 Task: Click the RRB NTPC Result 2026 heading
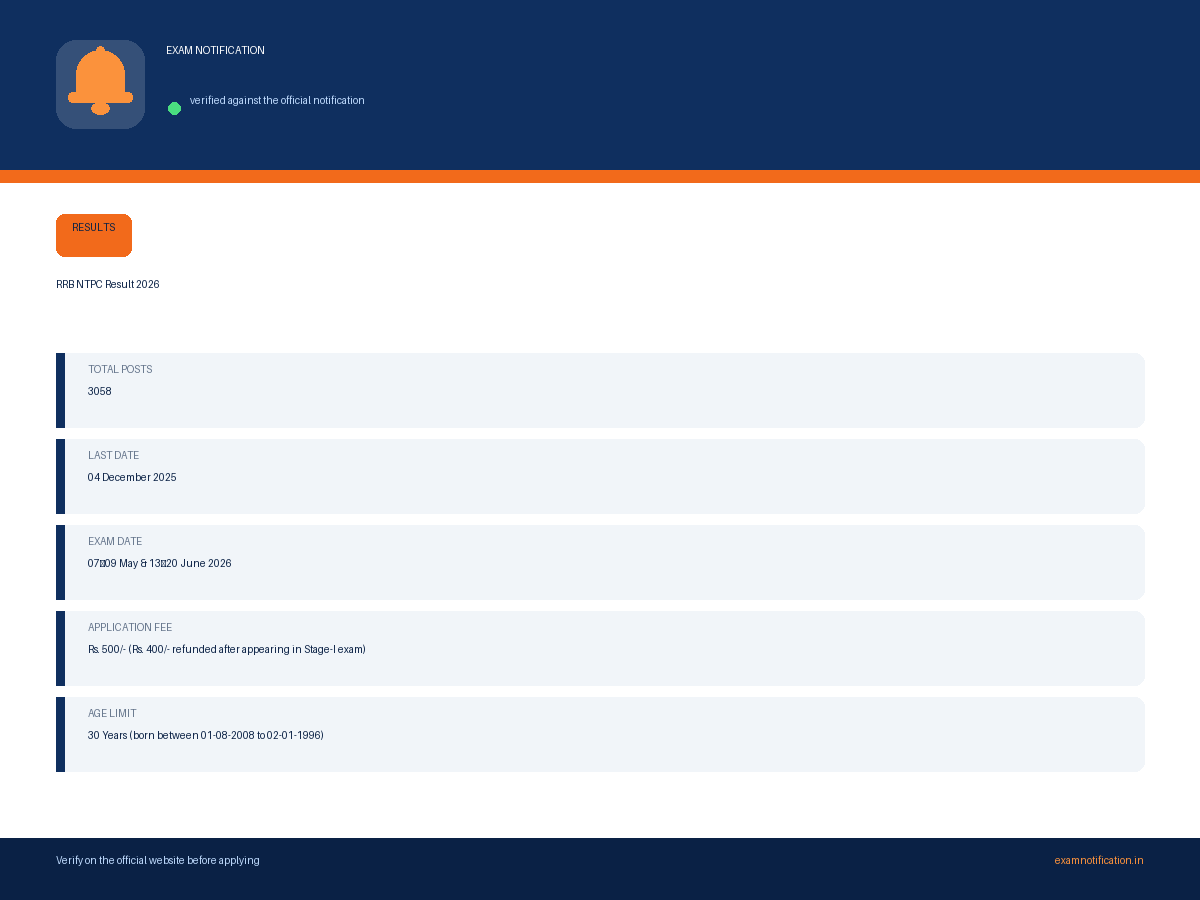coord(108,284)
